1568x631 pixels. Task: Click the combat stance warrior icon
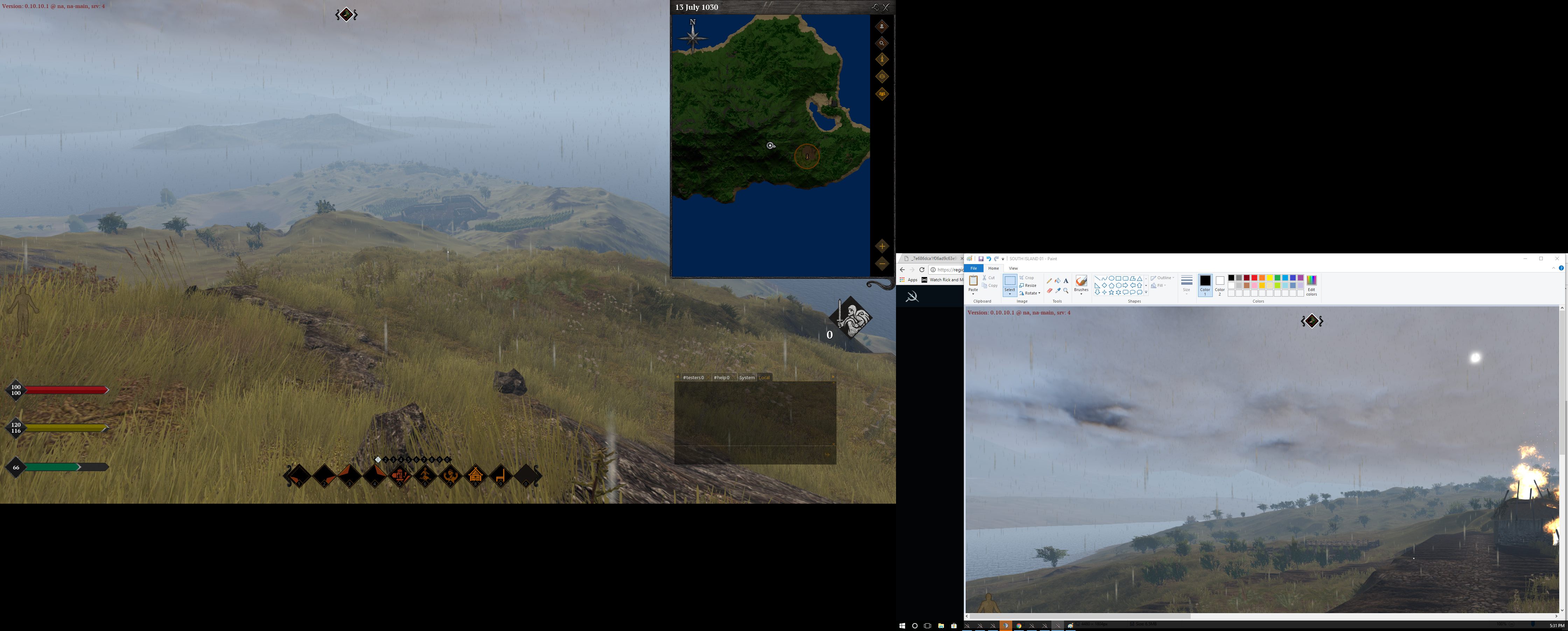(850, 317)
